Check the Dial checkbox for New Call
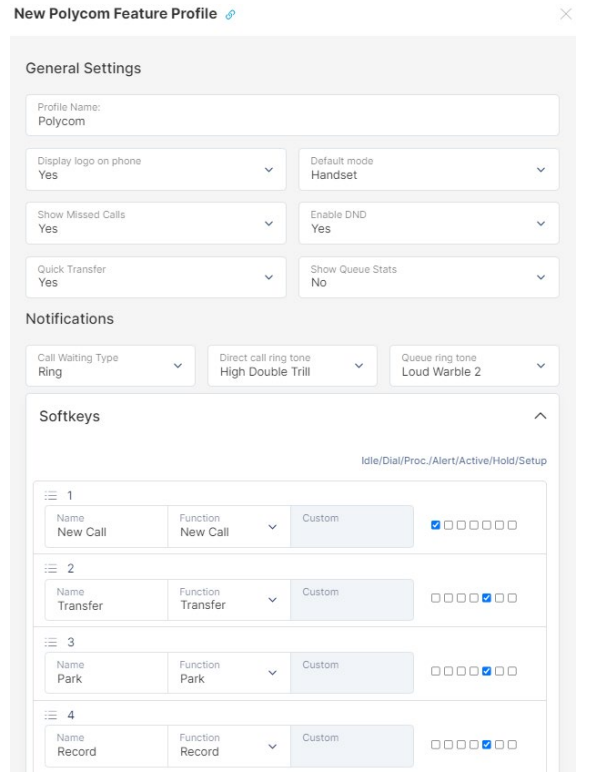The height and width of the screenshot is (780, 590). (x=448, y=525)
